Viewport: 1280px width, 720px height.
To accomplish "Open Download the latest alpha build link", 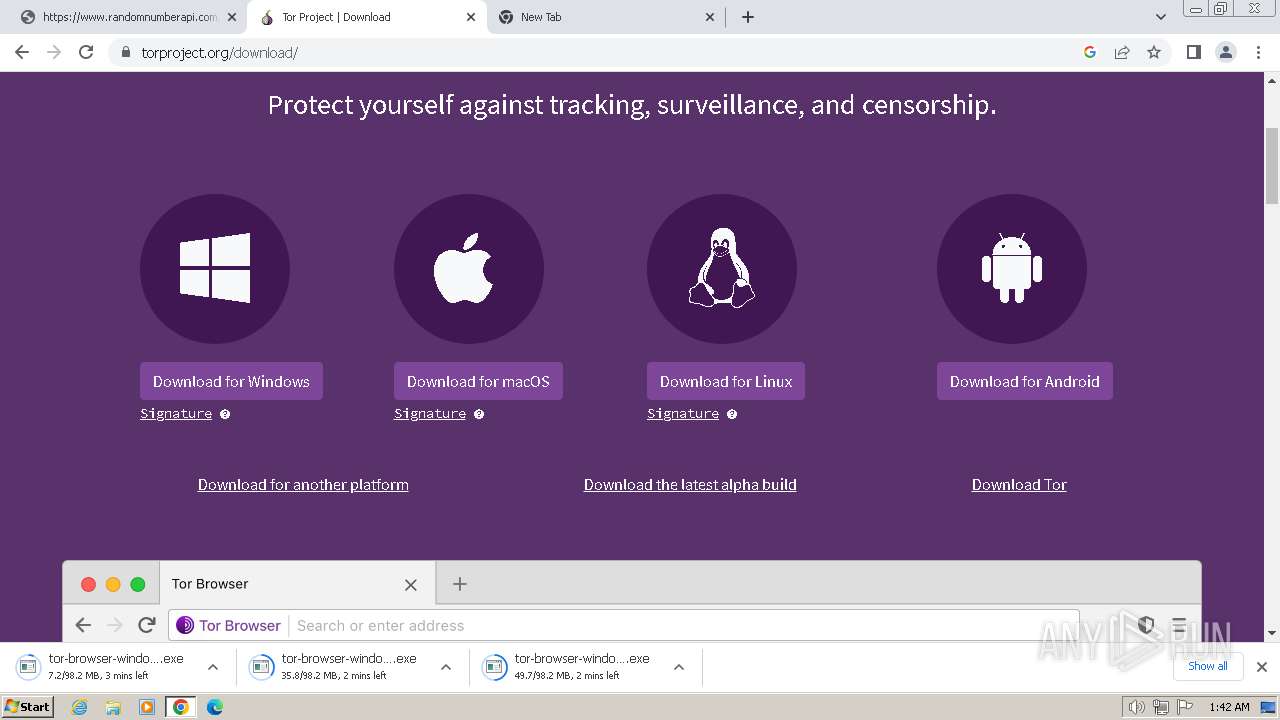I will point(690,485).
